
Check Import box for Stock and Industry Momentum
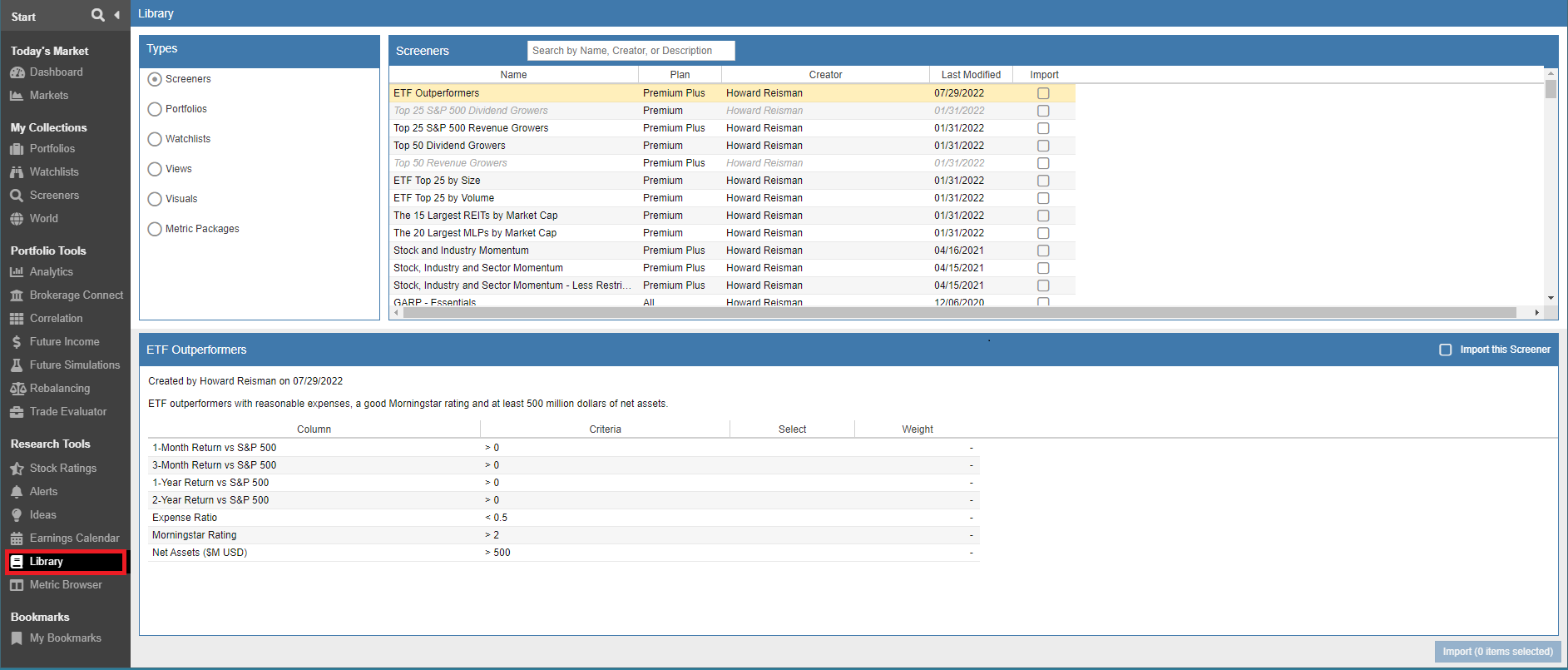[1043, 251]
